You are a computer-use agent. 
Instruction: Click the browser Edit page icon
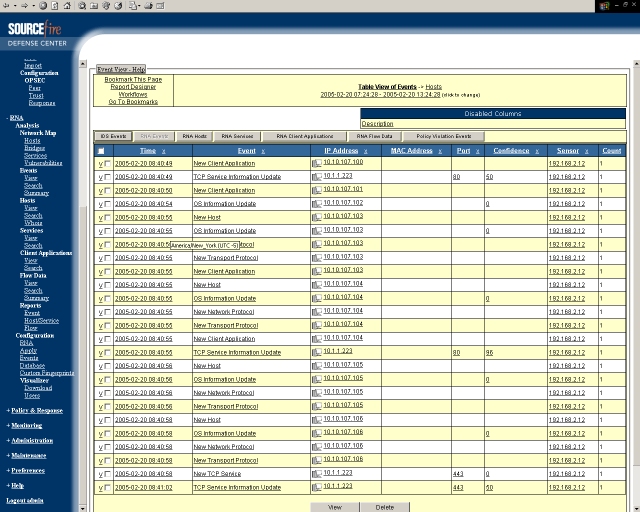click(x=160, y=6)
